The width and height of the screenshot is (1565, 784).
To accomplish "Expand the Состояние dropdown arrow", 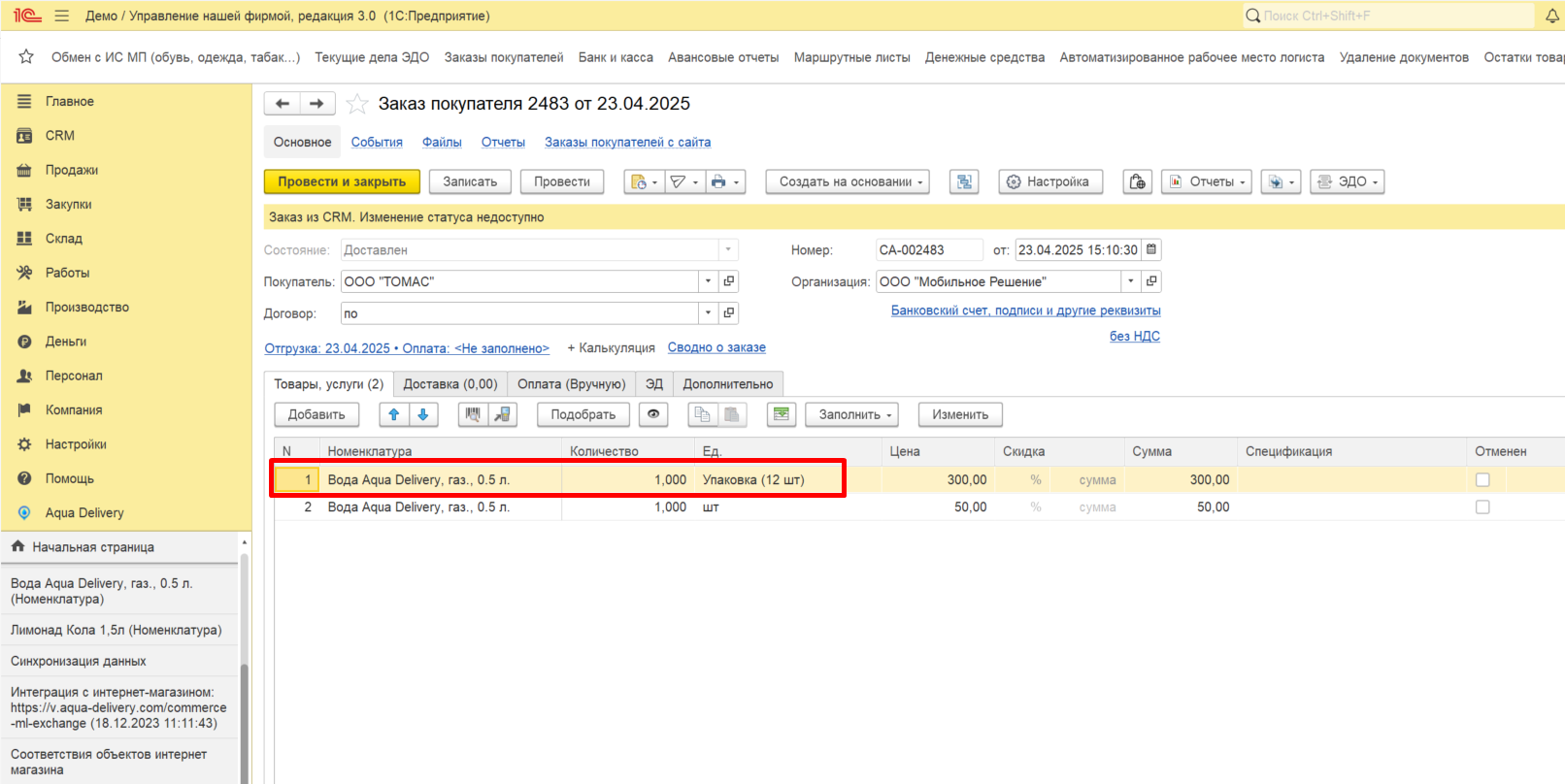I will point(728,249).
